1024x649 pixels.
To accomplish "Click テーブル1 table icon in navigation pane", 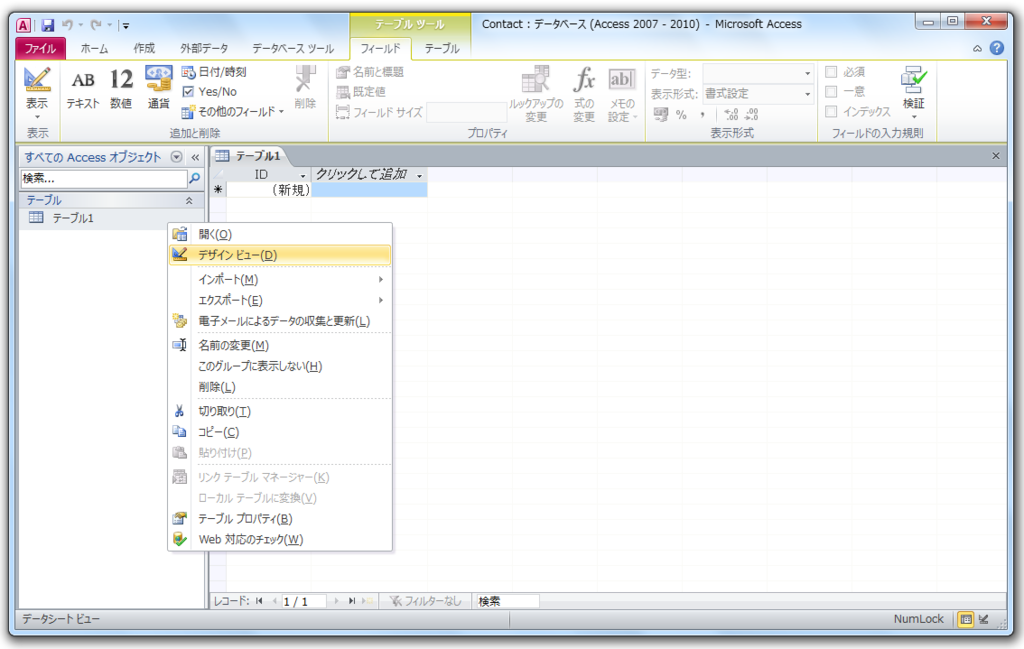I will click(x=36, y=217).
